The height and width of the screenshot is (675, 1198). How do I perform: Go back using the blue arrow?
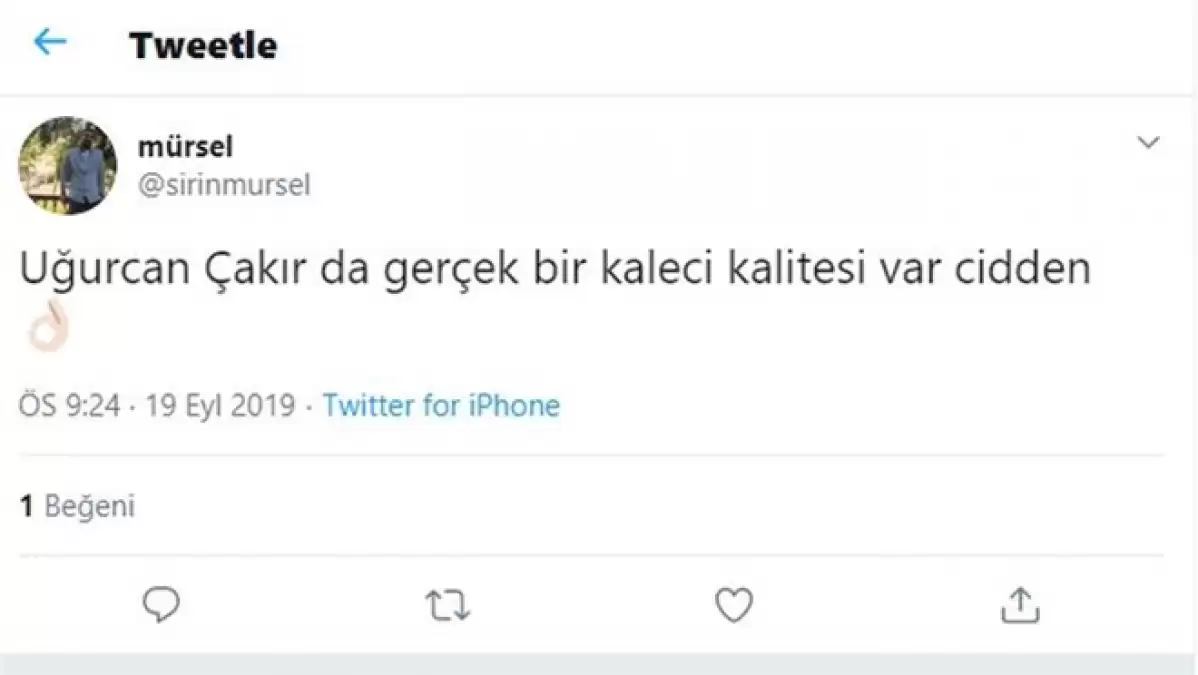49,42
